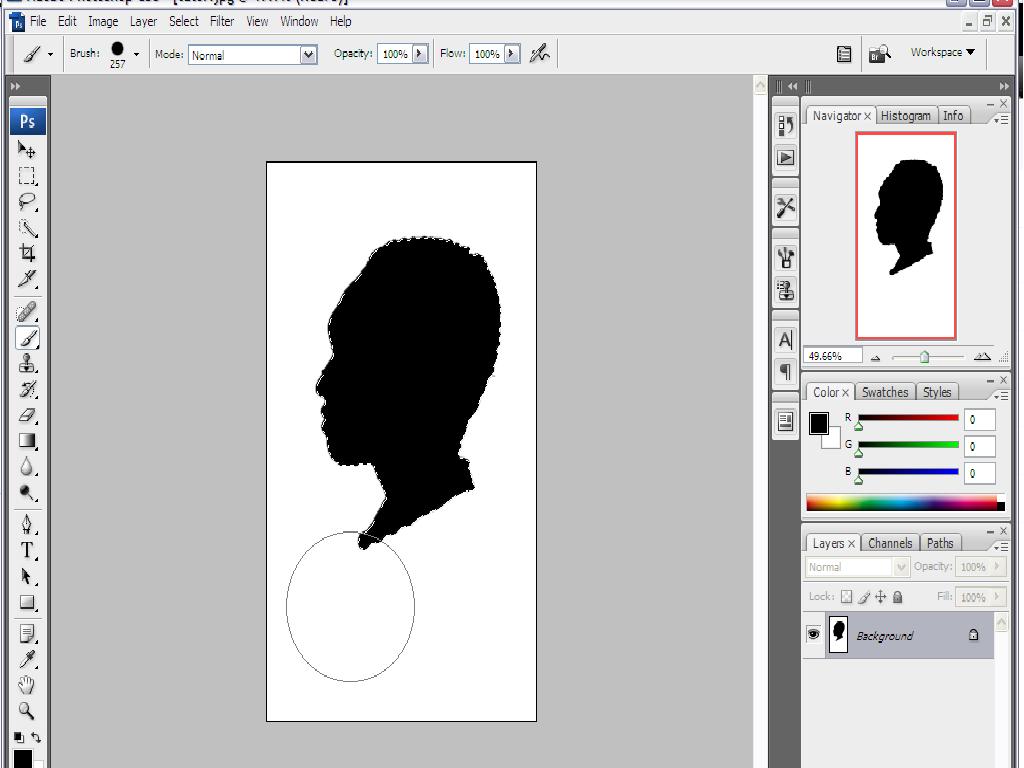Select the Background layer thumbnail
Image resolution: width=1024 pixels, height=768 pixels.
[838, 634]
